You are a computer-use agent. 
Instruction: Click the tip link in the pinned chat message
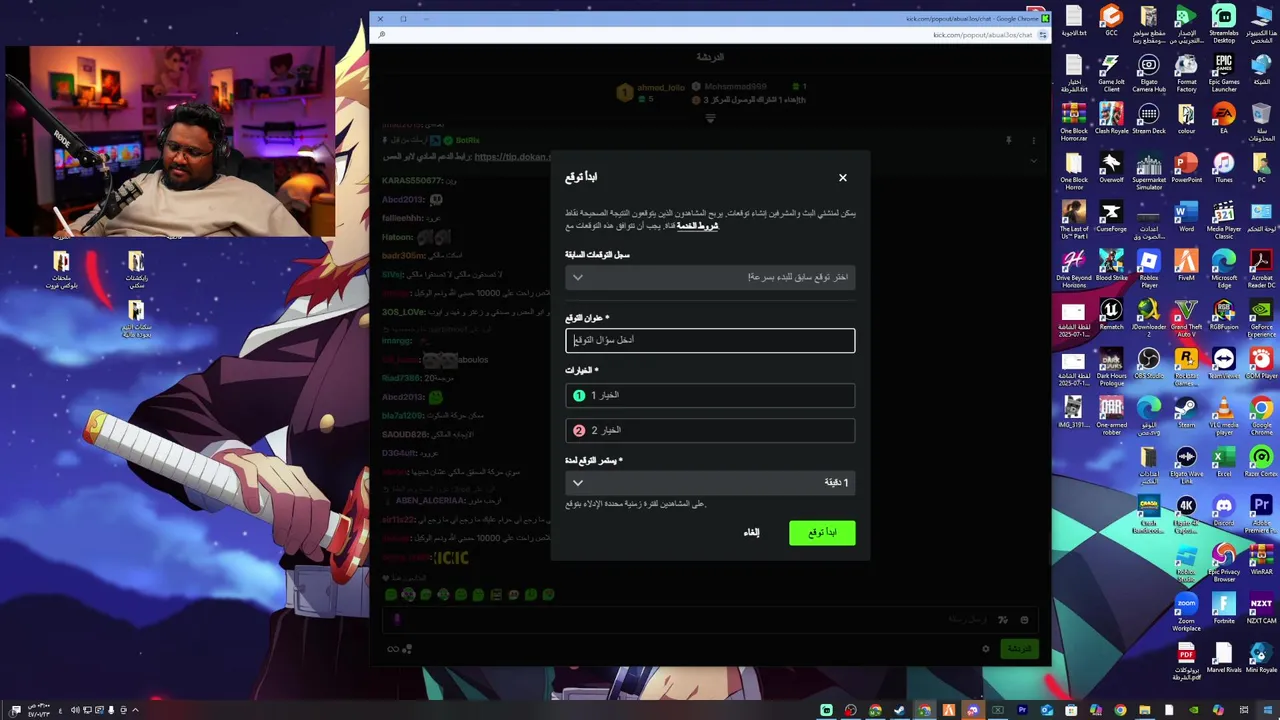512,157
